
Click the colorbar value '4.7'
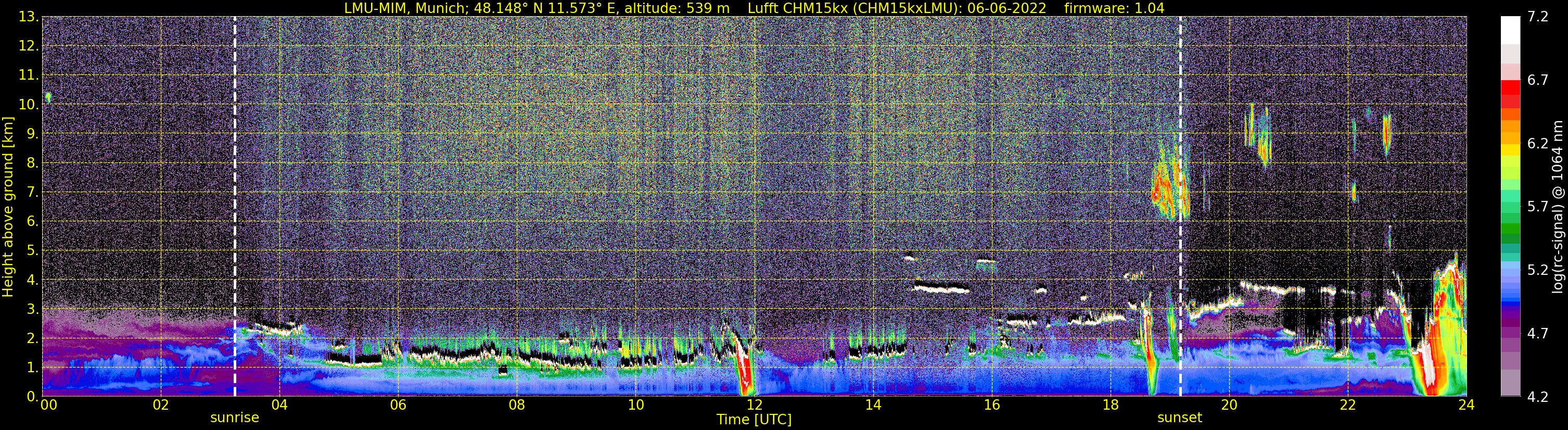coord(1538,333)
